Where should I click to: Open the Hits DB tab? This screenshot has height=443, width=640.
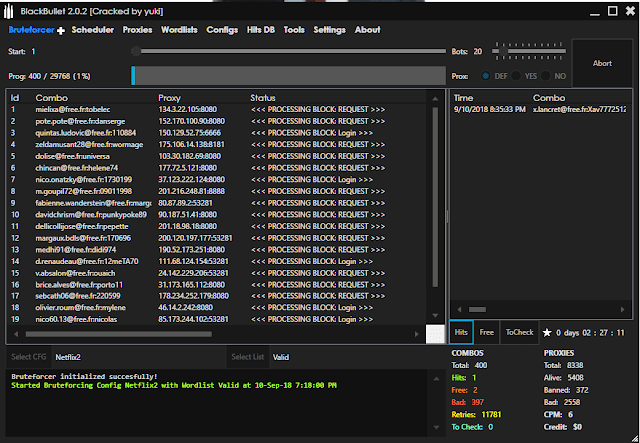[x=260, y=30]
